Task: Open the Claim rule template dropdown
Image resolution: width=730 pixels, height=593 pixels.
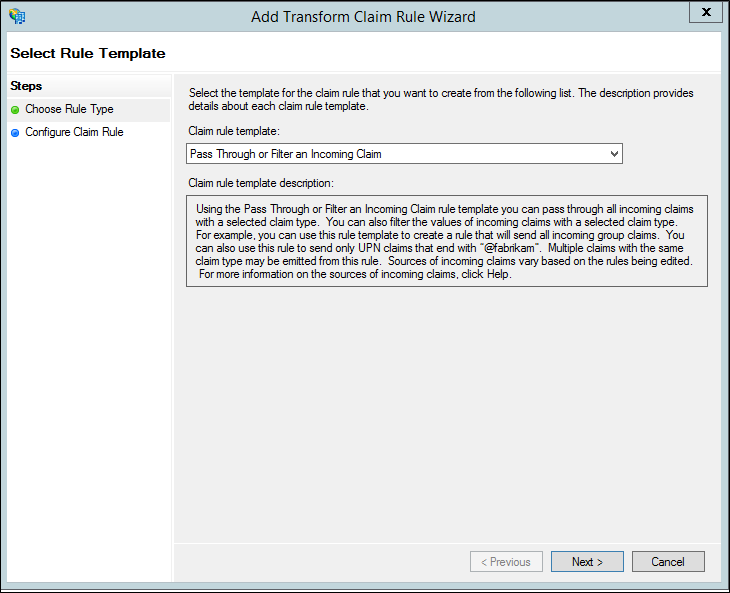Action: (404, 154)
